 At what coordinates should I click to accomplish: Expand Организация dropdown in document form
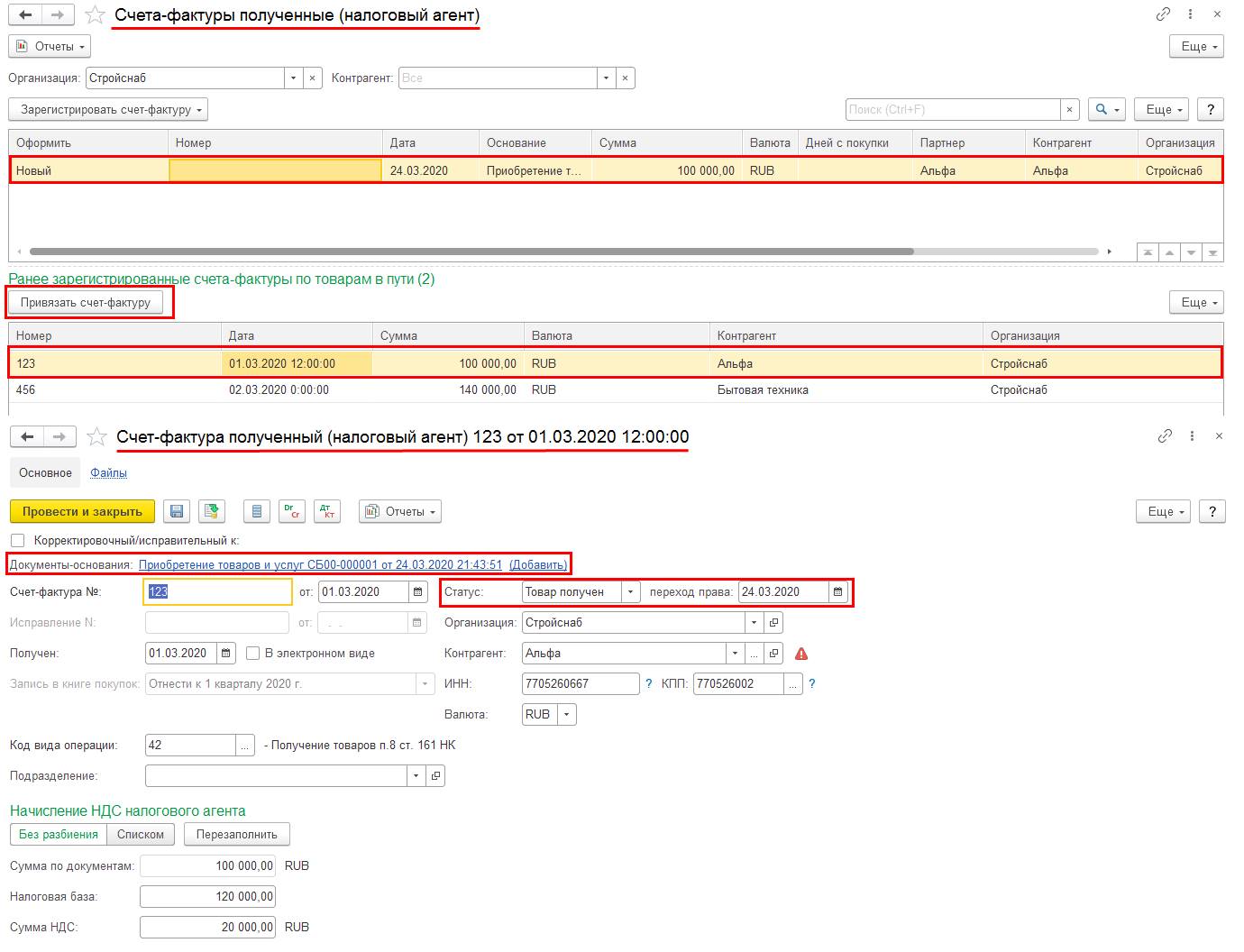[x=755, y=623]
